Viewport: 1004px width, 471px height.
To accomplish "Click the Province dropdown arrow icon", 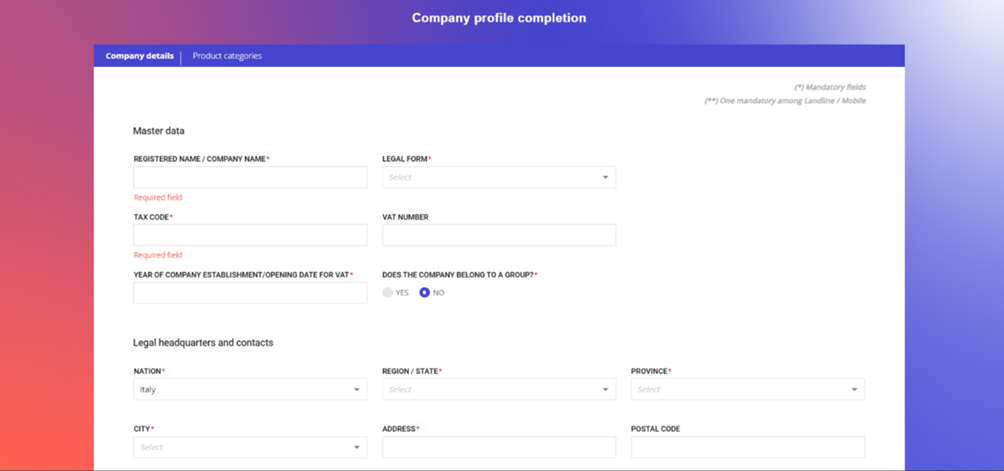I will 854,390.
